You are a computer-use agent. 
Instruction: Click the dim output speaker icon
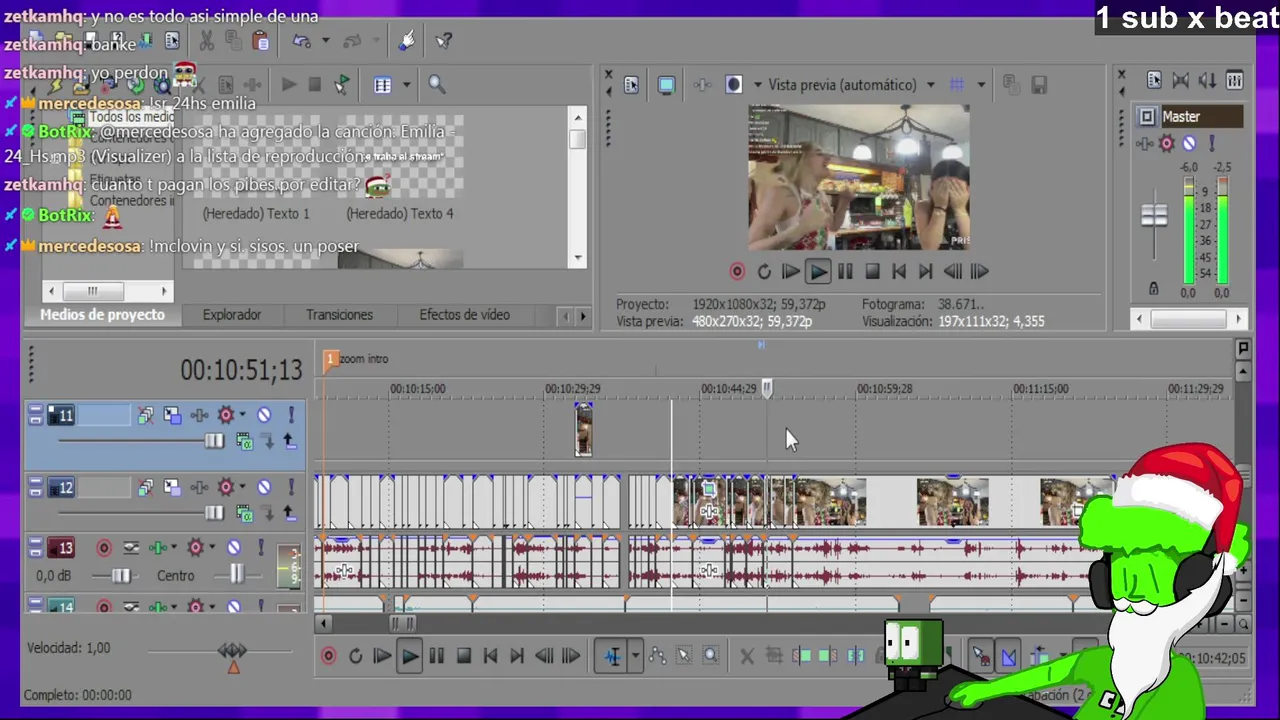[1208, 80]
